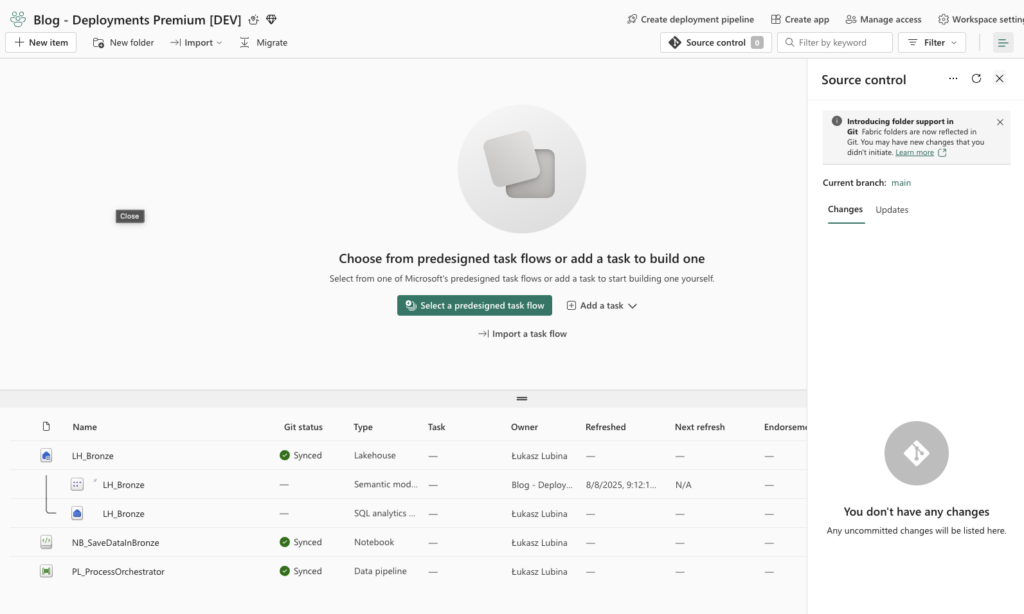Click the Source control refresh icon
Image resolution: width=1024 pixels, height=614 pixels.
[x=976, y=79]
